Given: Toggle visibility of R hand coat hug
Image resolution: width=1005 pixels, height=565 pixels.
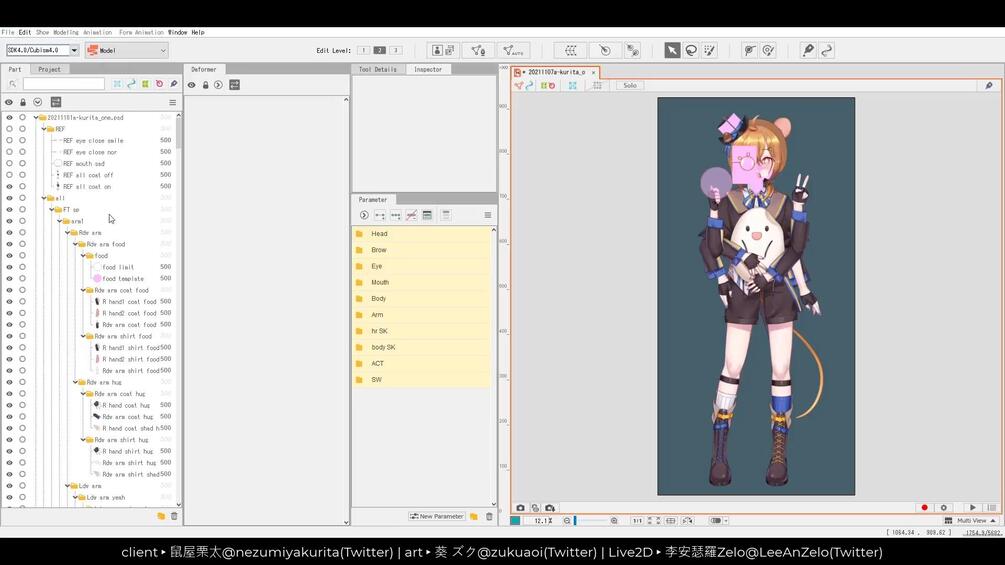Looking at the screenshot, I should pos(9,405).
